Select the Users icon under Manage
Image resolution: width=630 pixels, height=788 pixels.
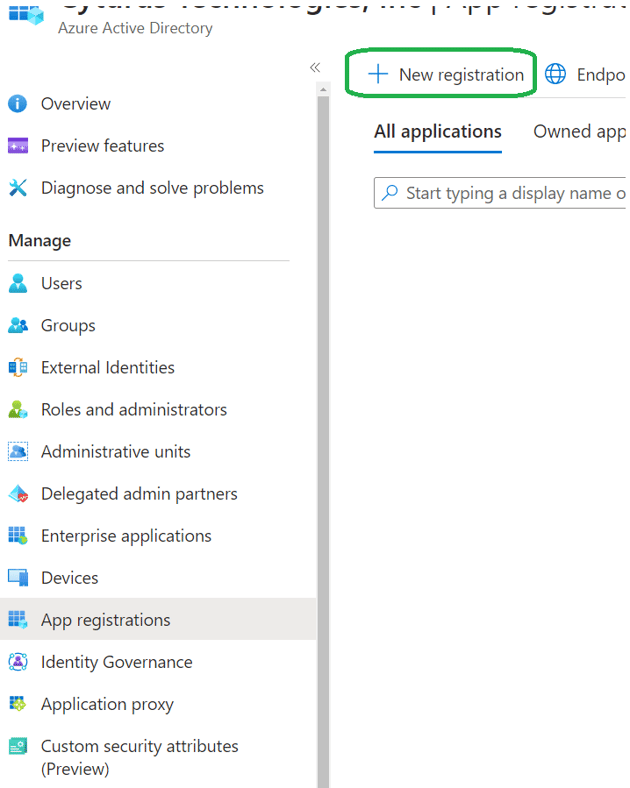(18, 284)
